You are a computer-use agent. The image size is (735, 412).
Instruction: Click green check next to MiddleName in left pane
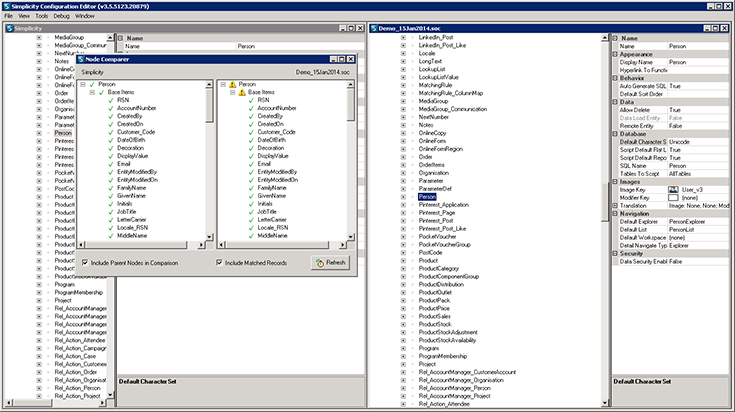point(111,236)
